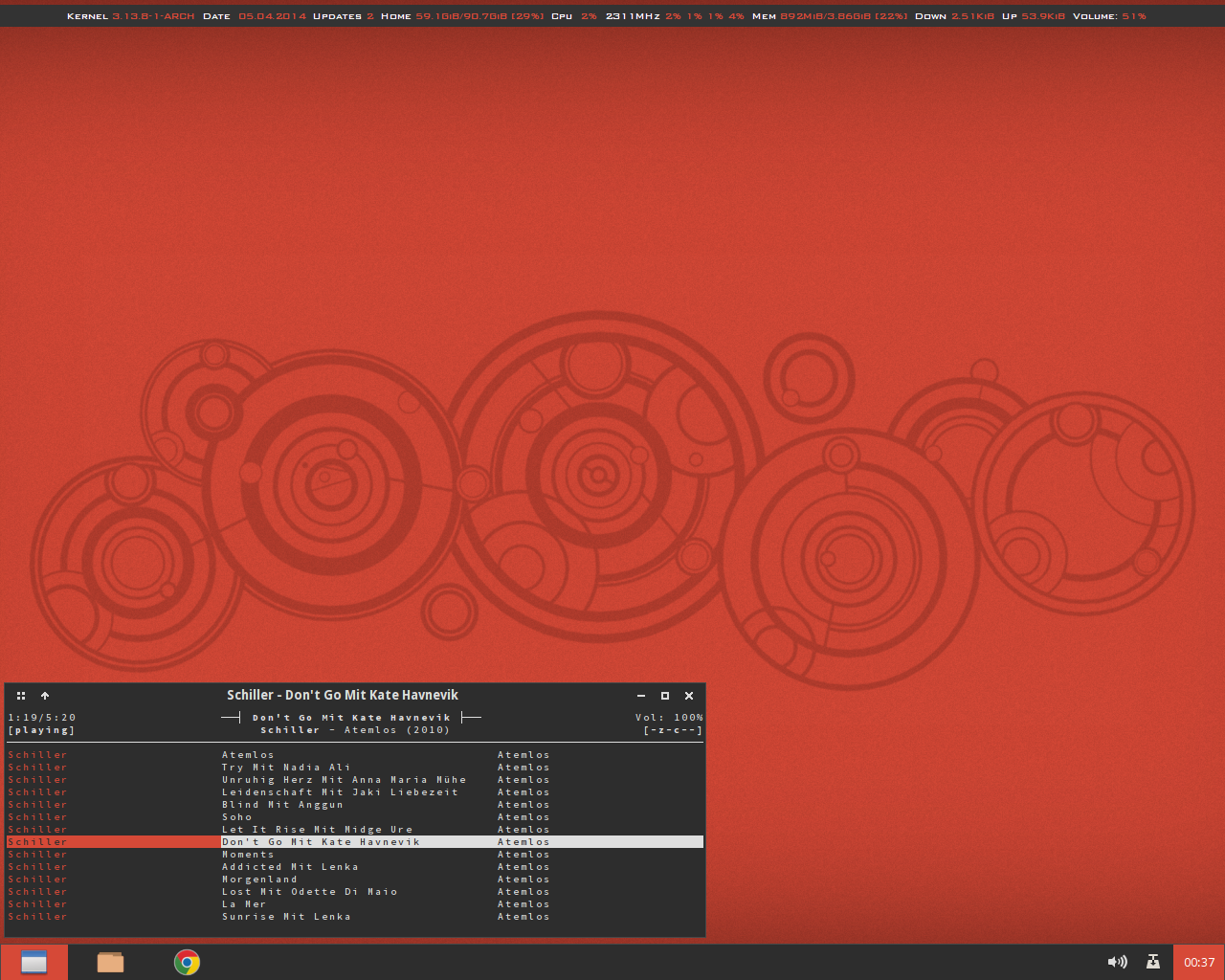Click the Updates count in top bar
Viewport: 1225px width, 980px height.
point(344,16)
